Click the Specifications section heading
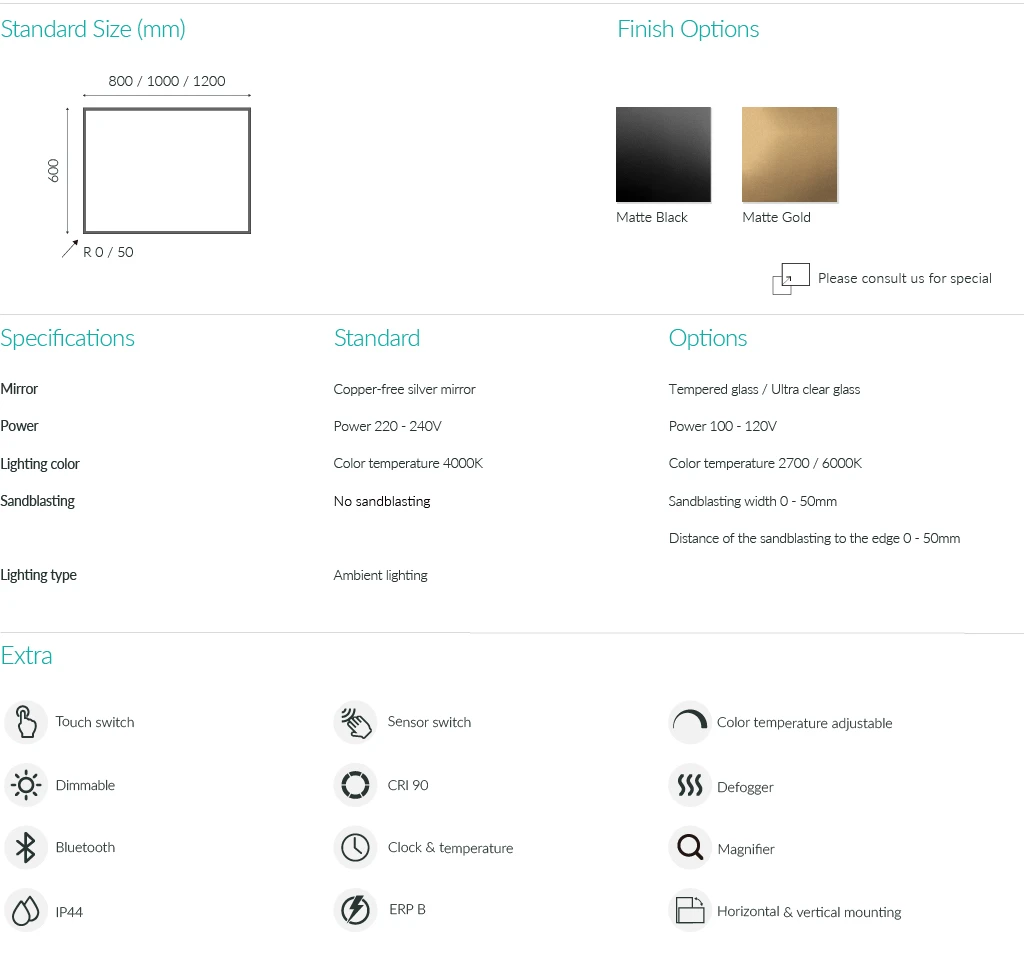This screenshot has width=1024, height=971. pyautogui.click(x=68, y=338)
